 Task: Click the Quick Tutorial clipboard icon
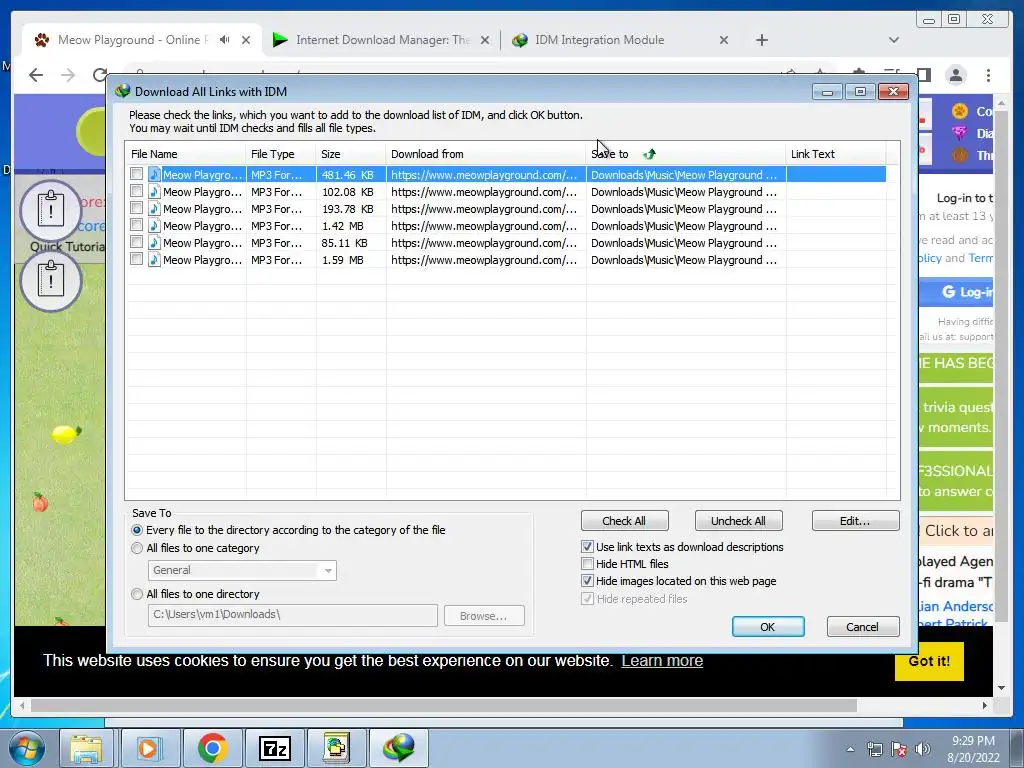[51, 210]
